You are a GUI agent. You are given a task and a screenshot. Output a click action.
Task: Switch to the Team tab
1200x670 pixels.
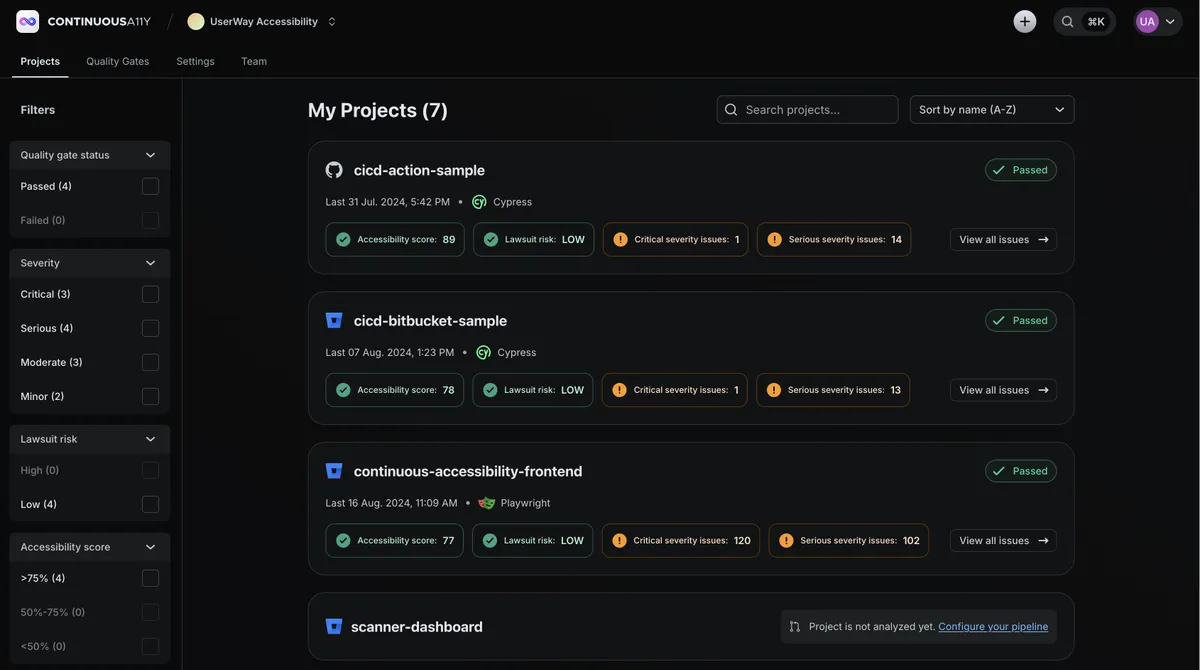[254, 61]
